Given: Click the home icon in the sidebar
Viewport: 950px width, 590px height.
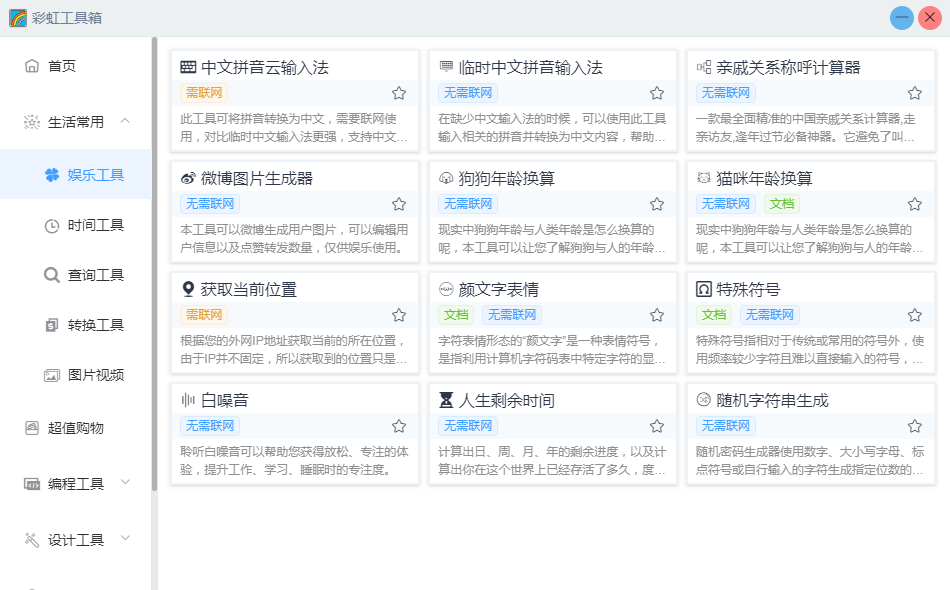Looking at the screenshot, I should 32,66.
